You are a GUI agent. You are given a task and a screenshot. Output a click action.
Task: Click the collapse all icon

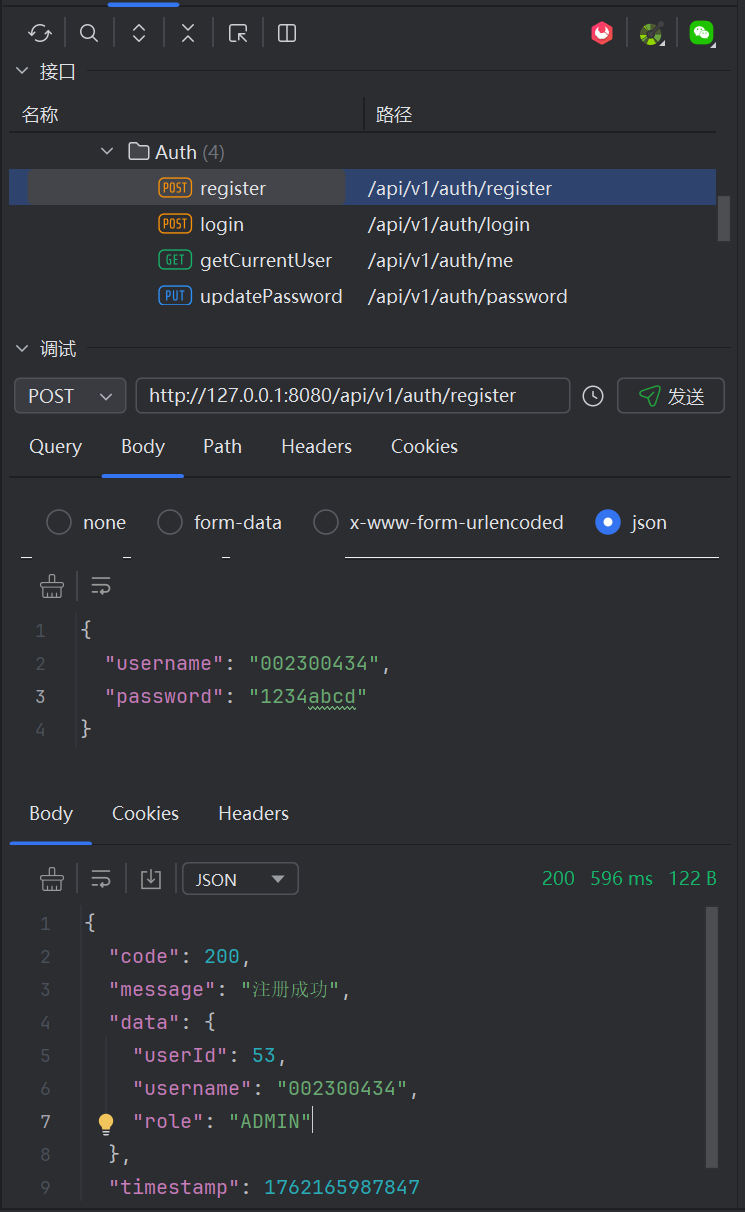click(x=188, y=33)
